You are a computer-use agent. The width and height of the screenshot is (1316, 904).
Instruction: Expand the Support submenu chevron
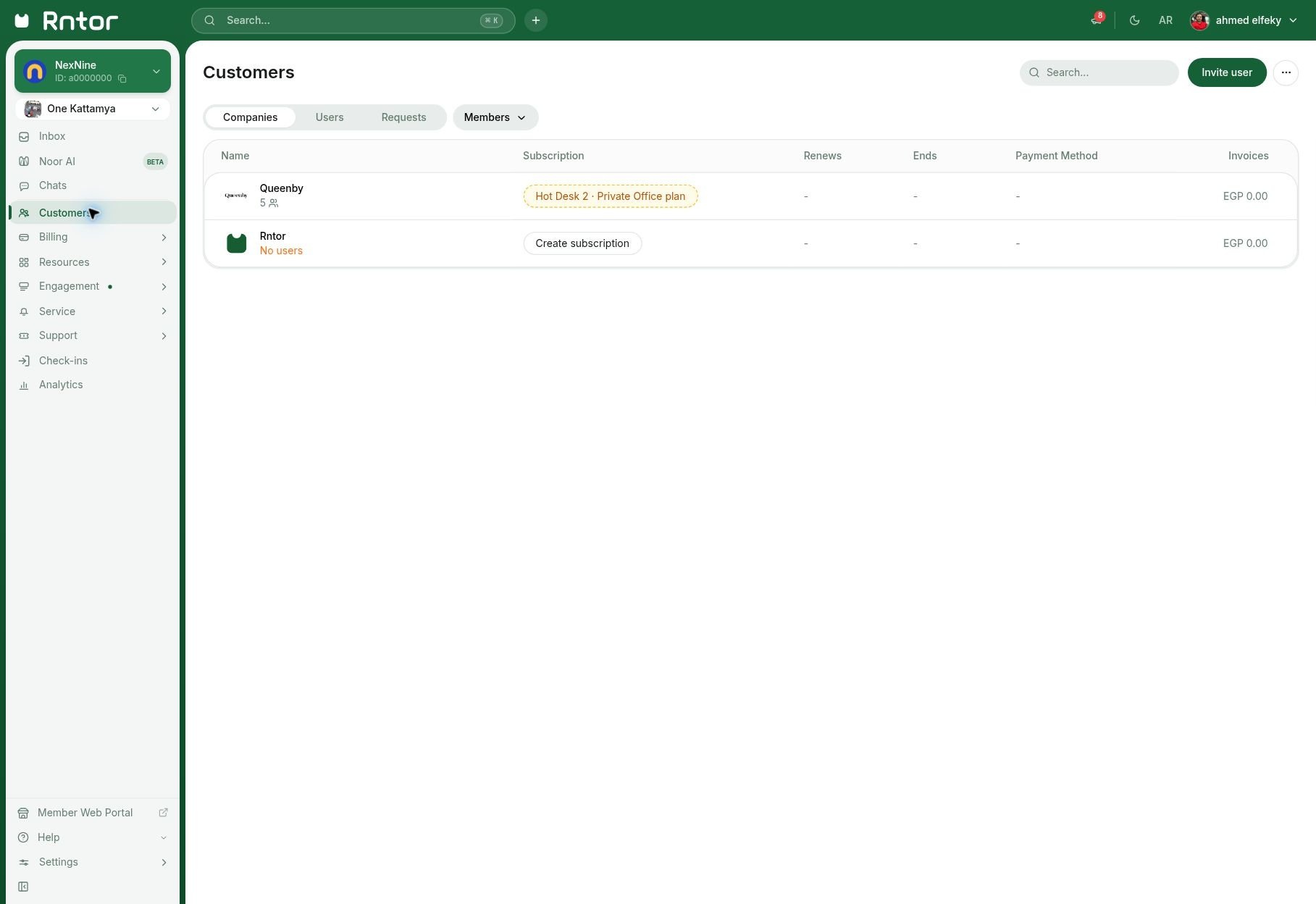[x=164, y=336]
